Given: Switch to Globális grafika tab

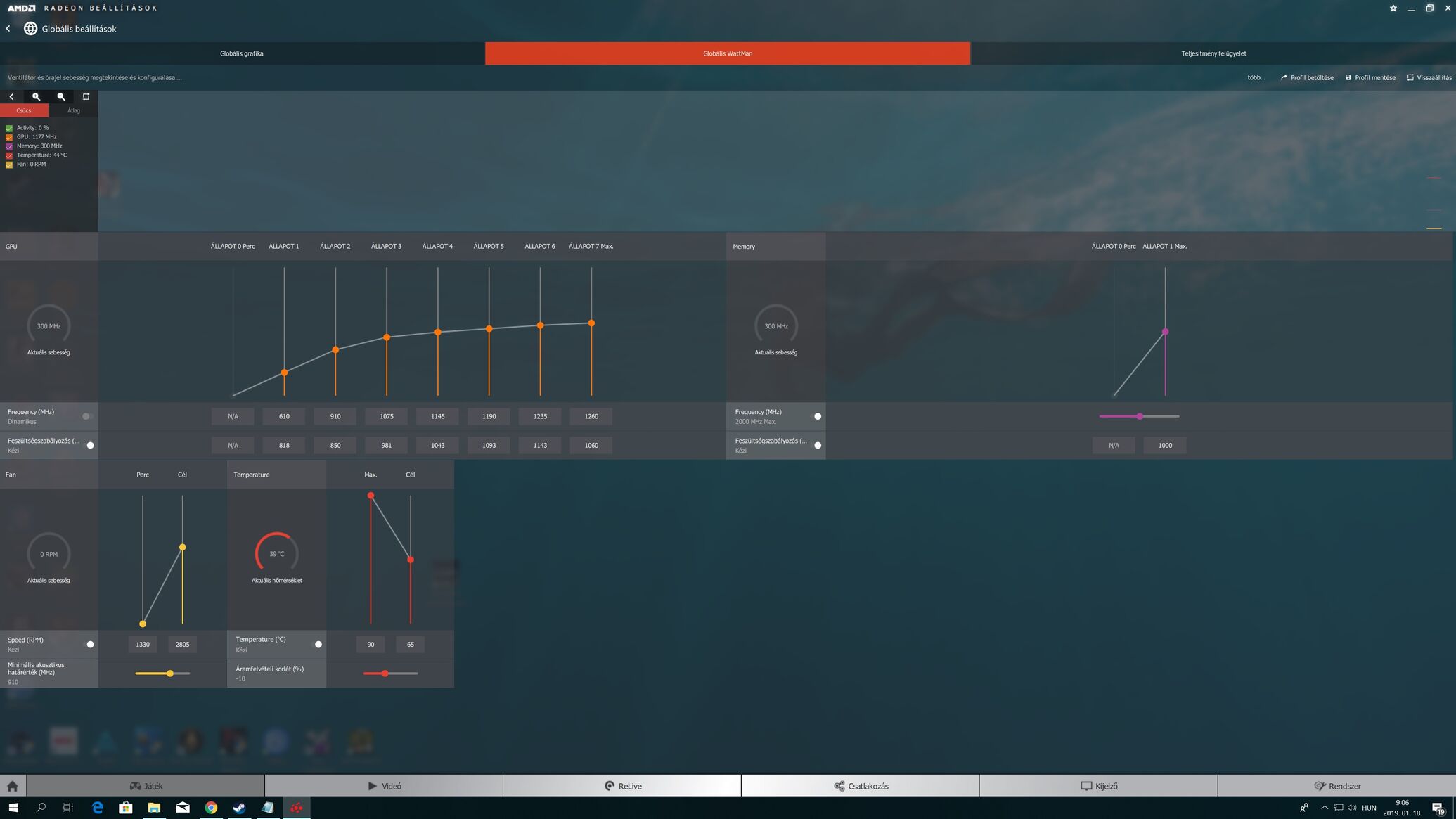Looking at the screenshot, I should (x=242, y=53).
